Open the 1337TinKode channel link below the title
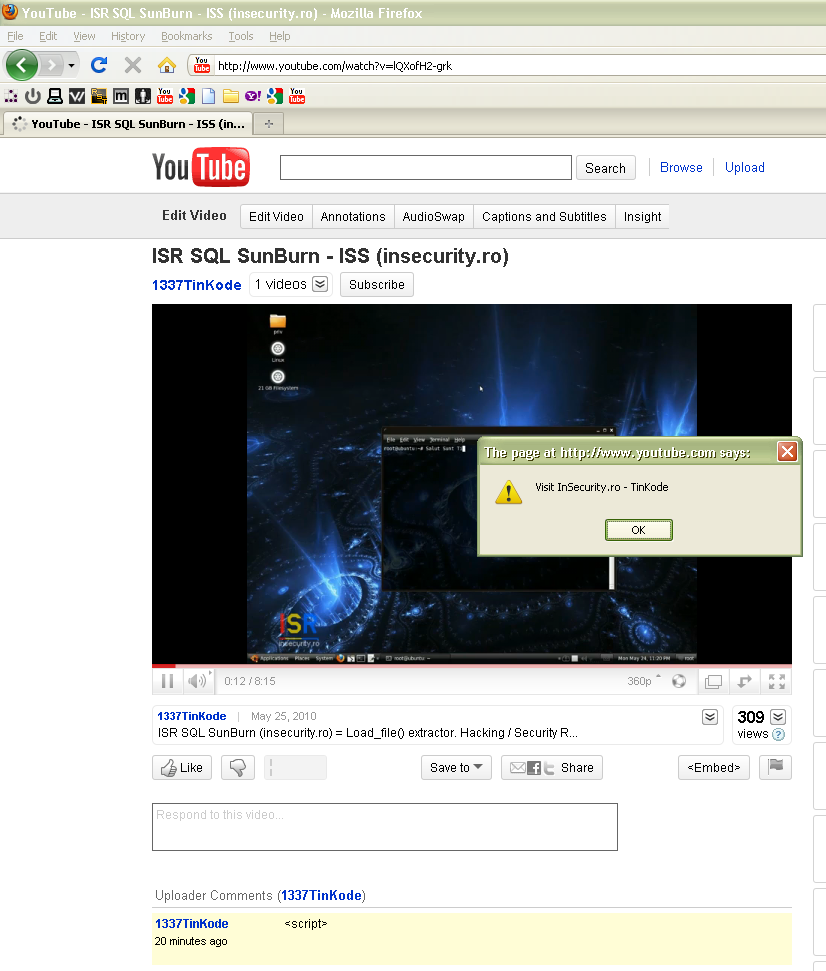826x971 pixels. pos(197,285)
